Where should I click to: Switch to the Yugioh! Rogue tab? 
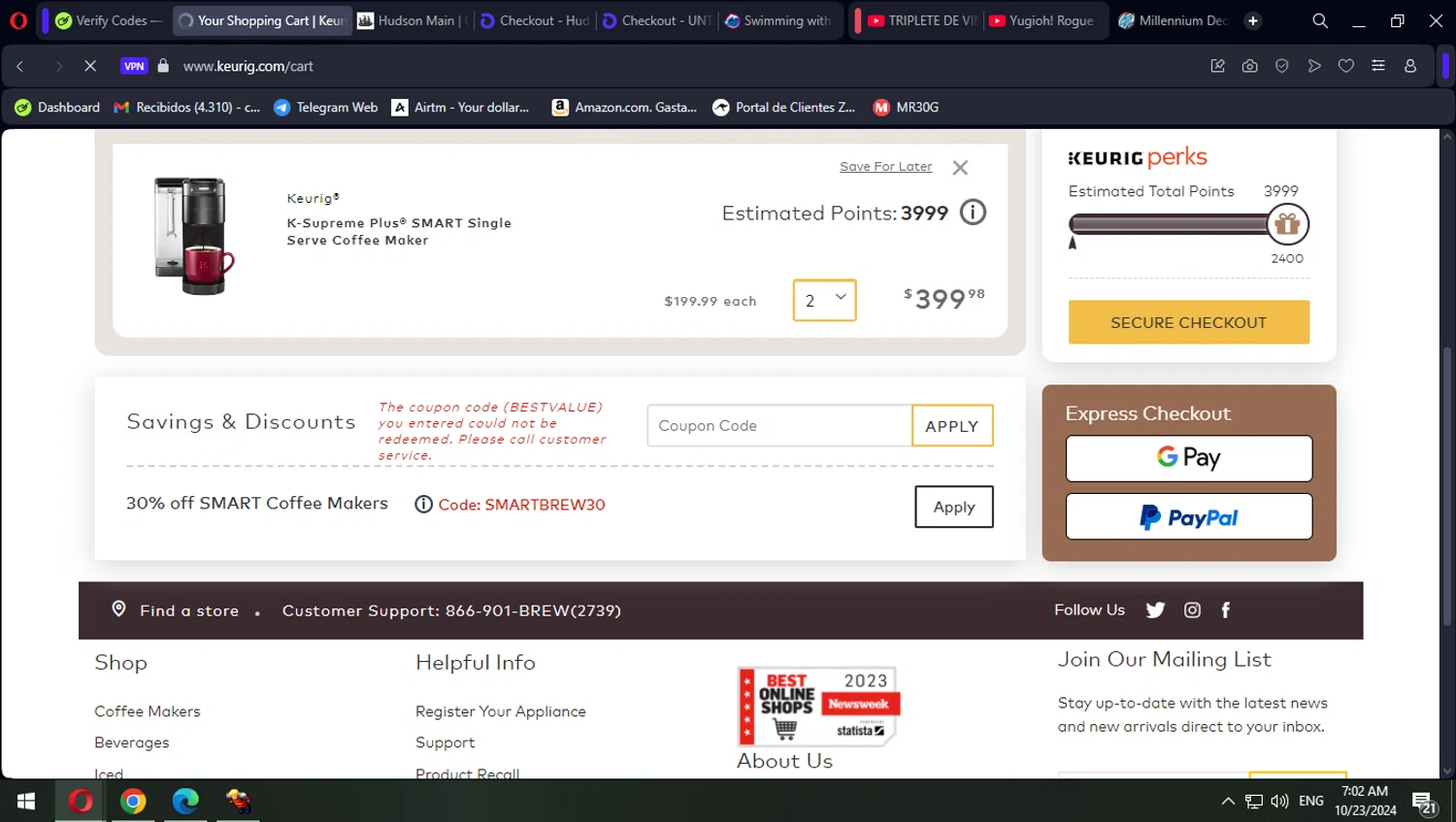[1043, 20]
